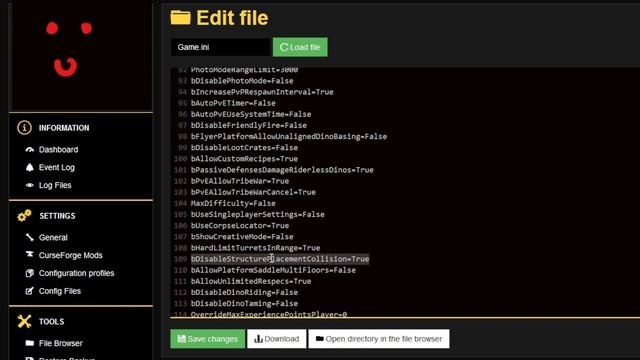Open the File Browser tool
The width and height of the screenshot is (640, 360).
(x=60, y=343)
